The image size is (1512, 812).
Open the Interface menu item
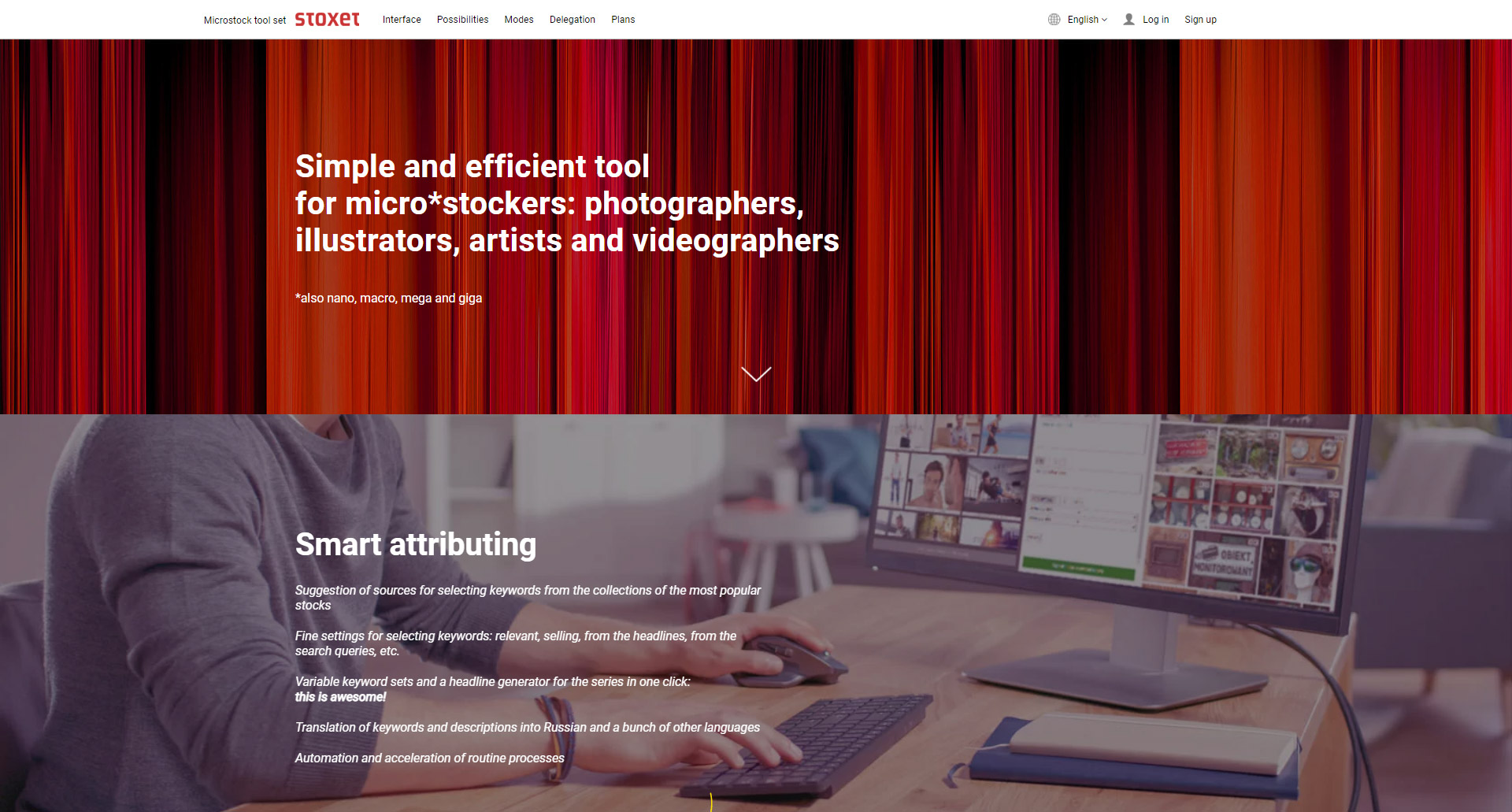pos(402,20)
